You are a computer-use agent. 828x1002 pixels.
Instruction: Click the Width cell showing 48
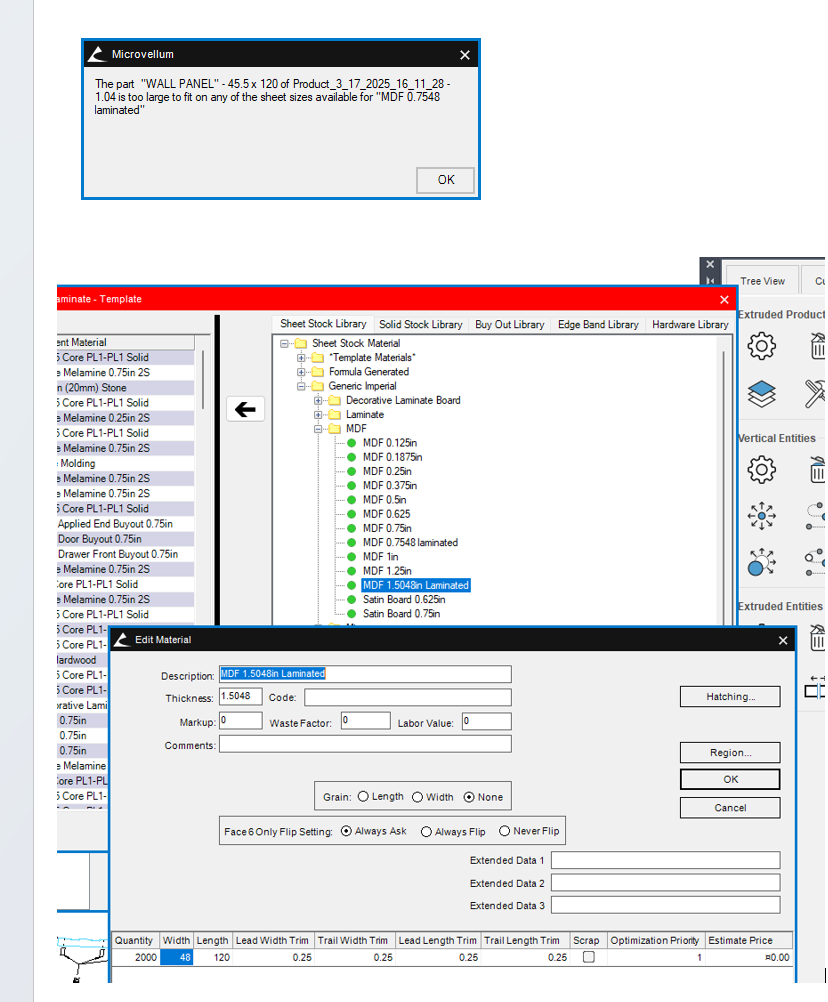(x=176, y=957)
